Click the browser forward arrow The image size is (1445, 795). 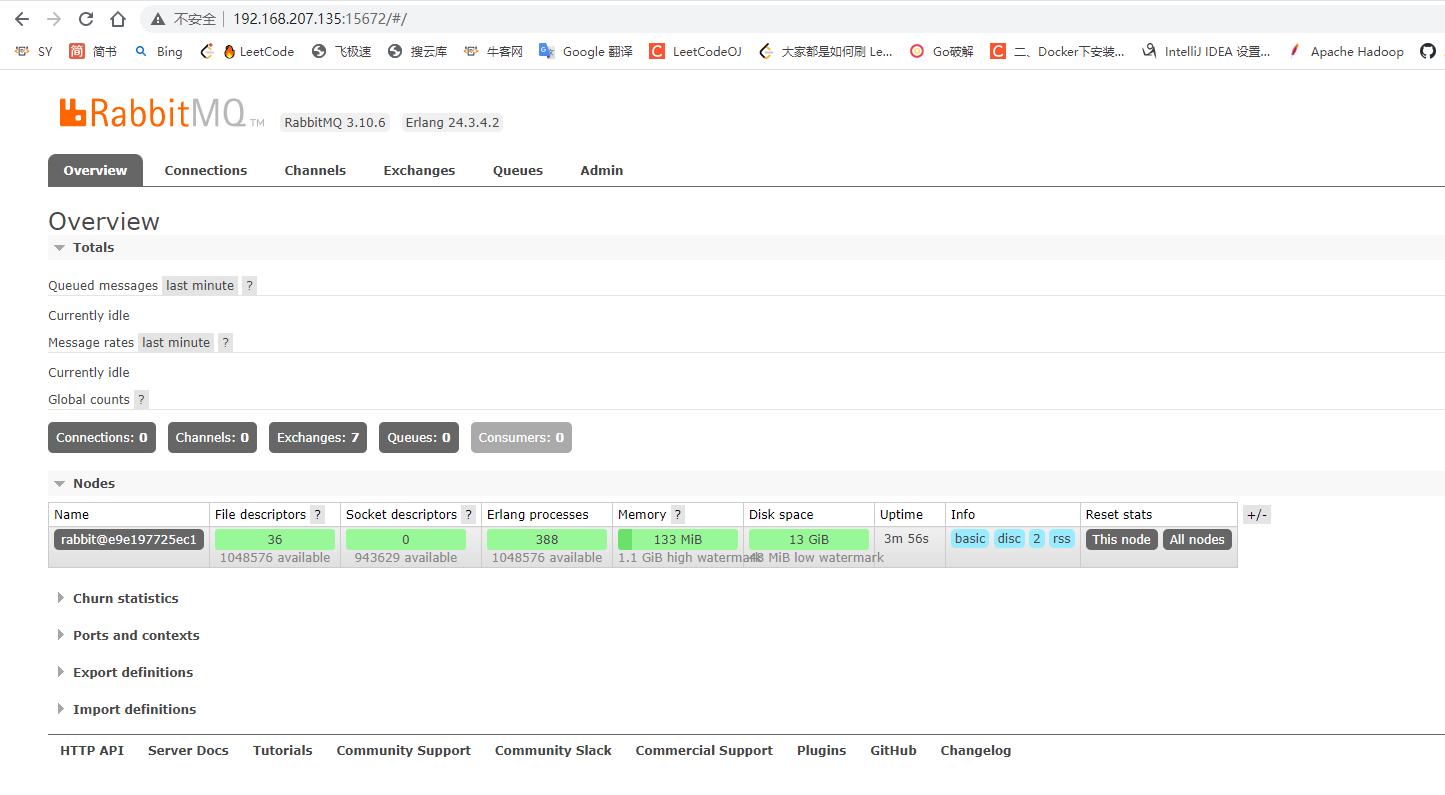[54, 19]
